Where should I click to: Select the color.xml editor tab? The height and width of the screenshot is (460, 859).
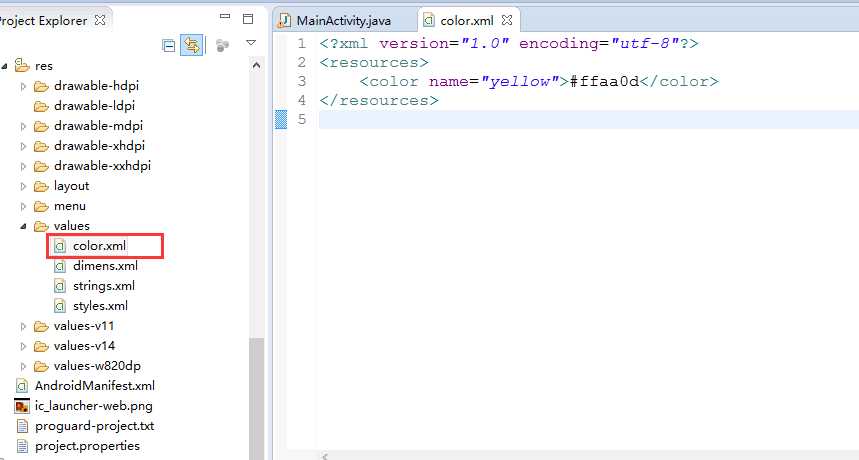pos(467,21)
